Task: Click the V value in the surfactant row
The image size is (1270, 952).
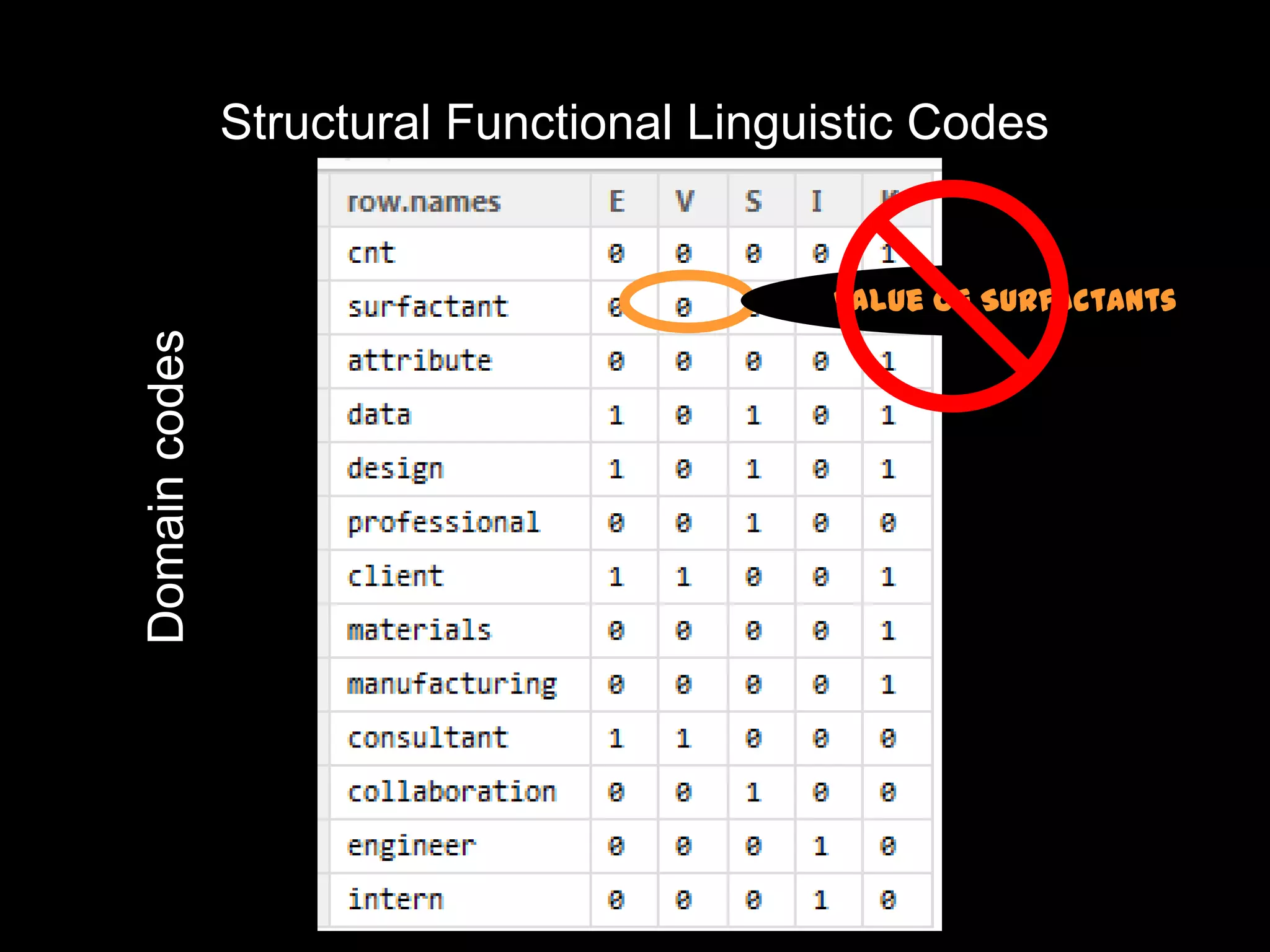Action: 683,307
